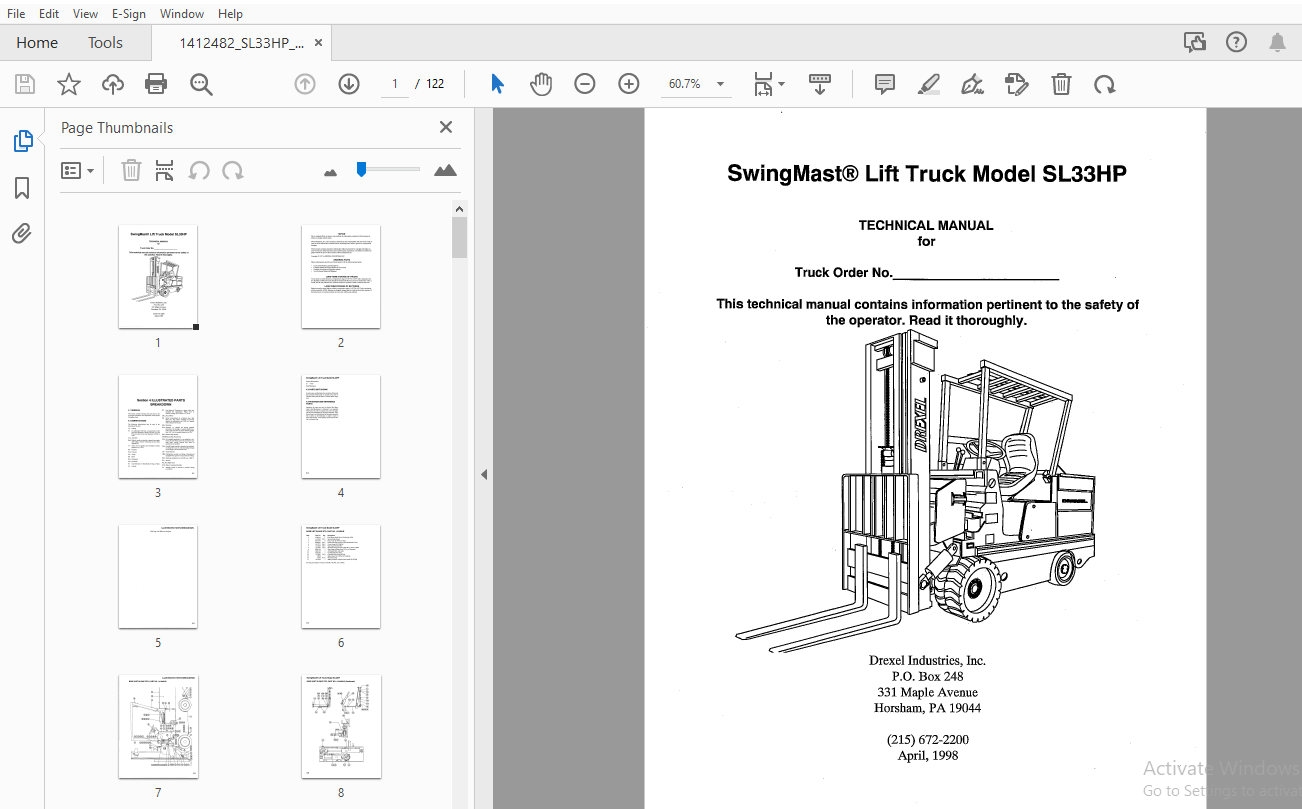
Task: Open the Window menu
Action: pos(182,14)
